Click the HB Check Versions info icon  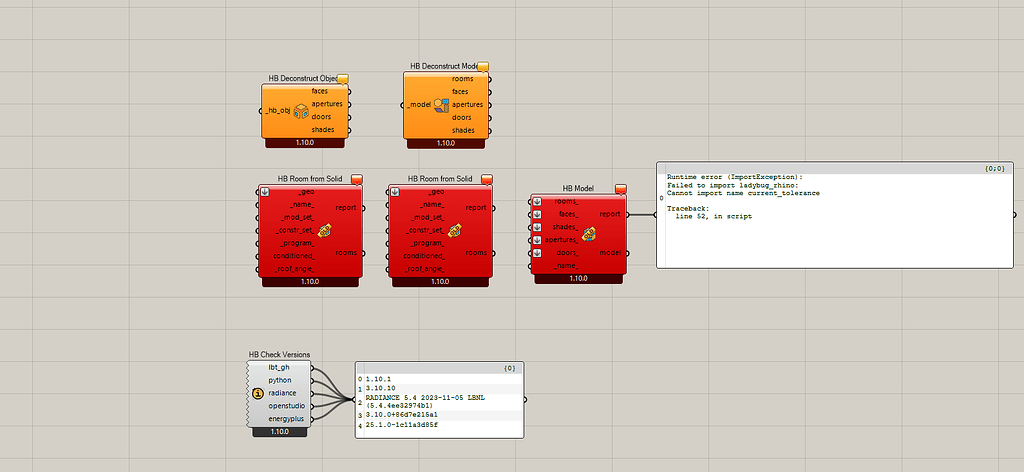(x=258, y=394)
